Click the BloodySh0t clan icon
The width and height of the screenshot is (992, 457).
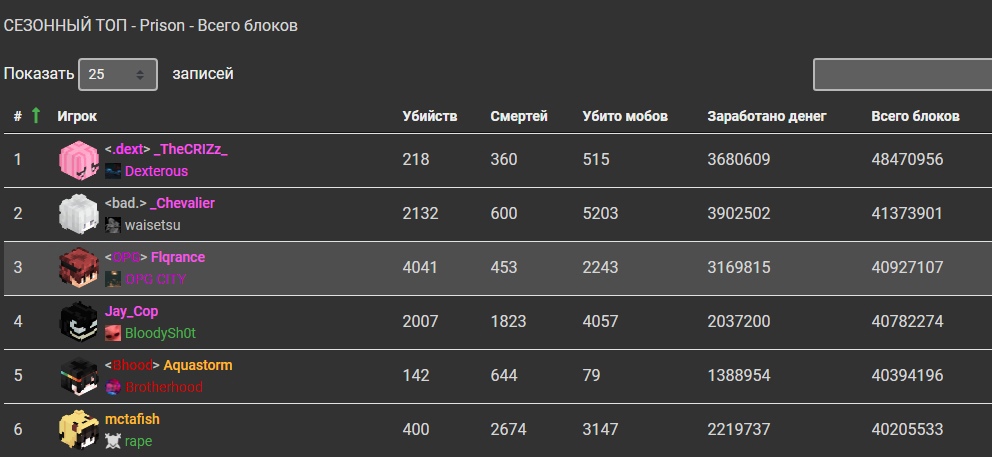click(x=113, y=333)
